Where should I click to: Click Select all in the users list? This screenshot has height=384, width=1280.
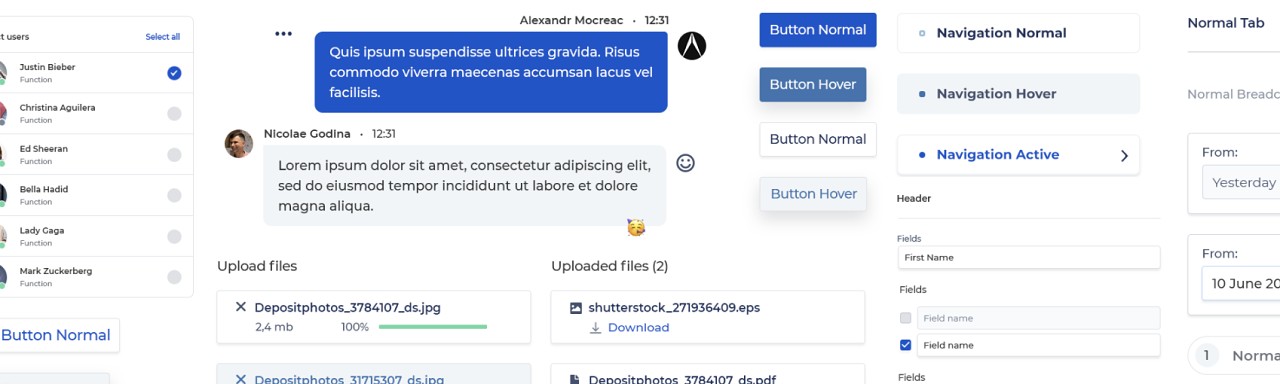pos(163,37)
